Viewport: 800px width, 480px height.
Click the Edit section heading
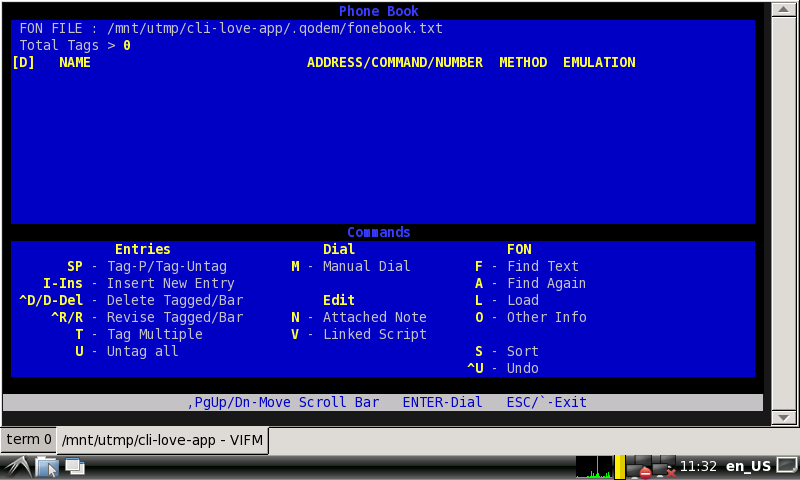(339, 300)
